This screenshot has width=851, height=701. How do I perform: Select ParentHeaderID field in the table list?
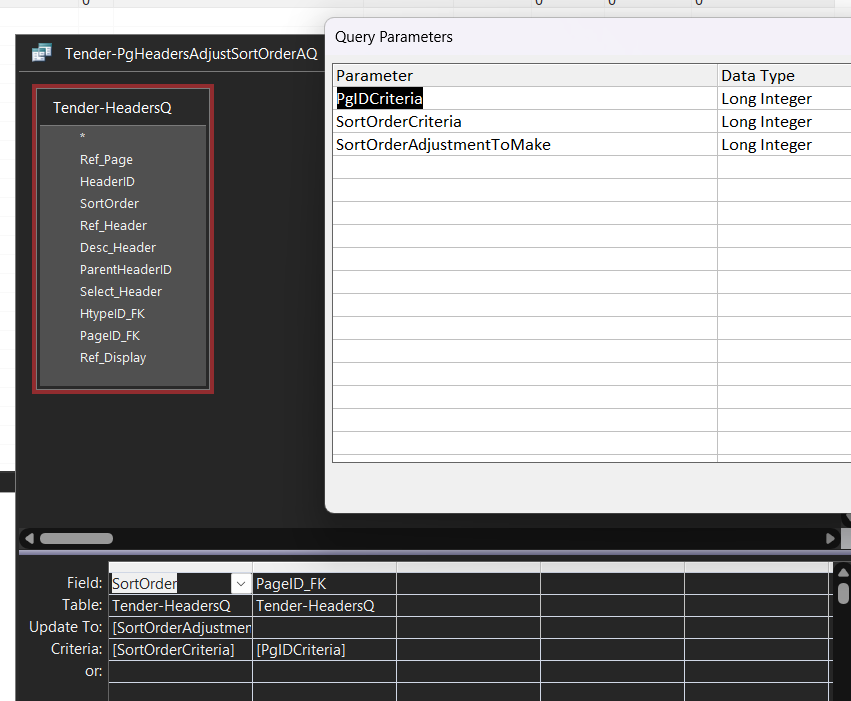click(x=125, y=270)
